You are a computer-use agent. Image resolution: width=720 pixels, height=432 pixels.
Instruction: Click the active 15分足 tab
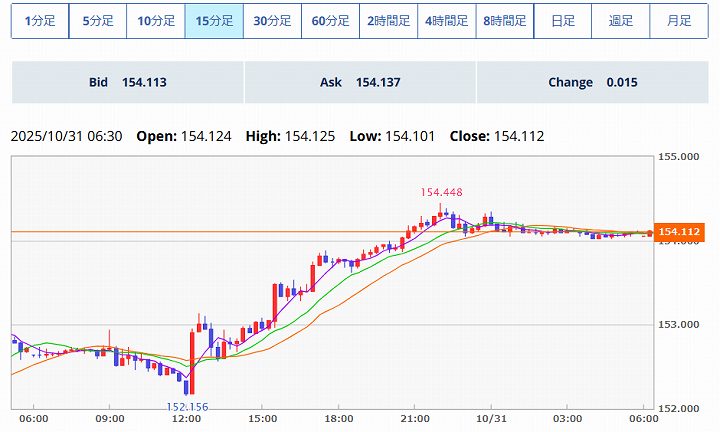[214, 20]
